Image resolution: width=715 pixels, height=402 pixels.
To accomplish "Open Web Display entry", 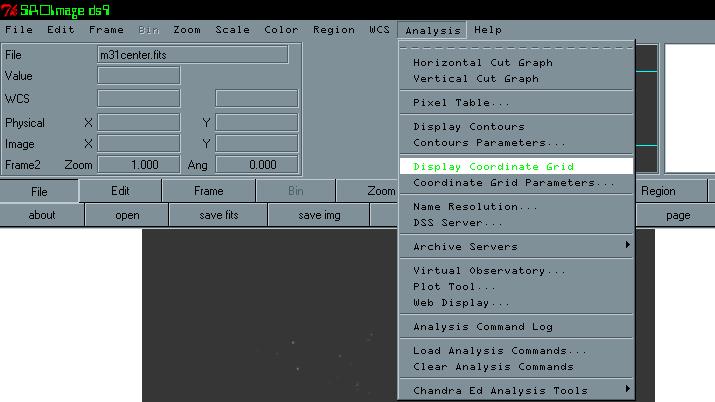I will [x=517, y=302].
